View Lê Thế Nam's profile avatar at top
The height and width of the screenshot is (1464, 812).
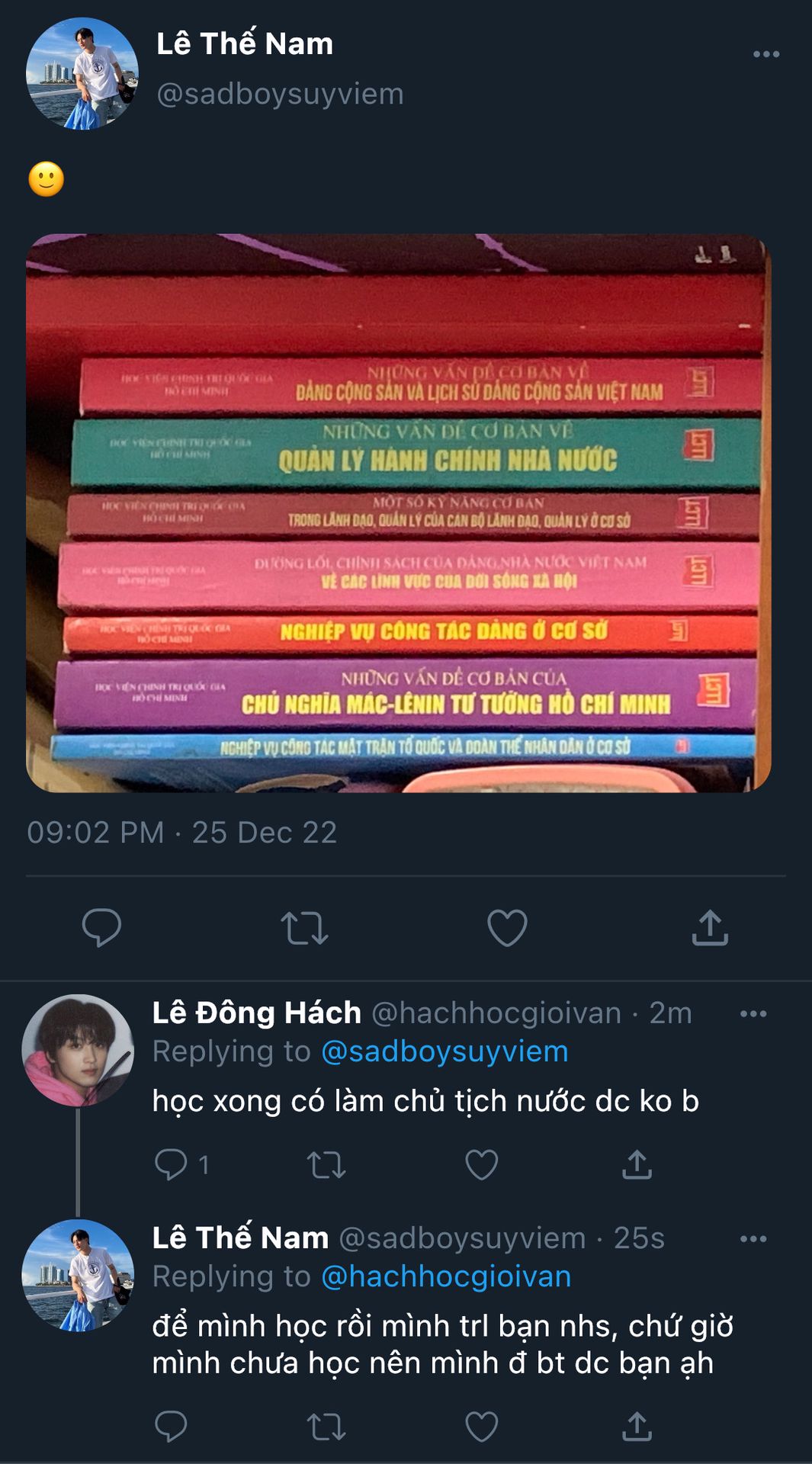pos(82,73)
